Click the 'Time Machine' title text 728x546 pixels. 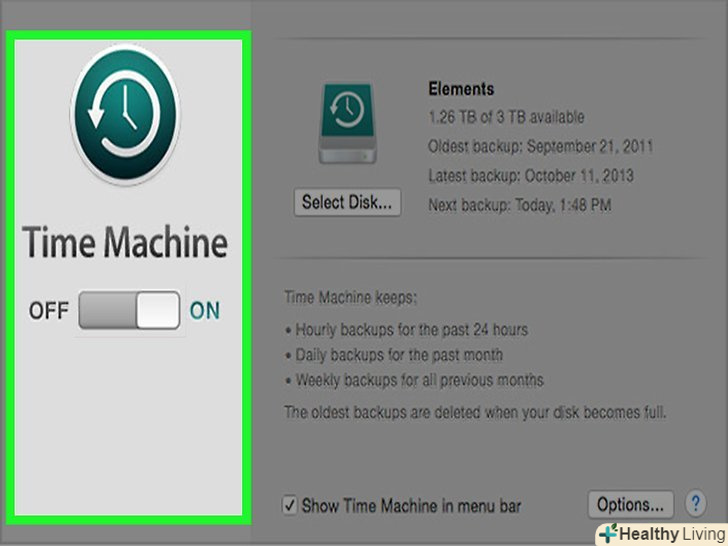(125, 242)
